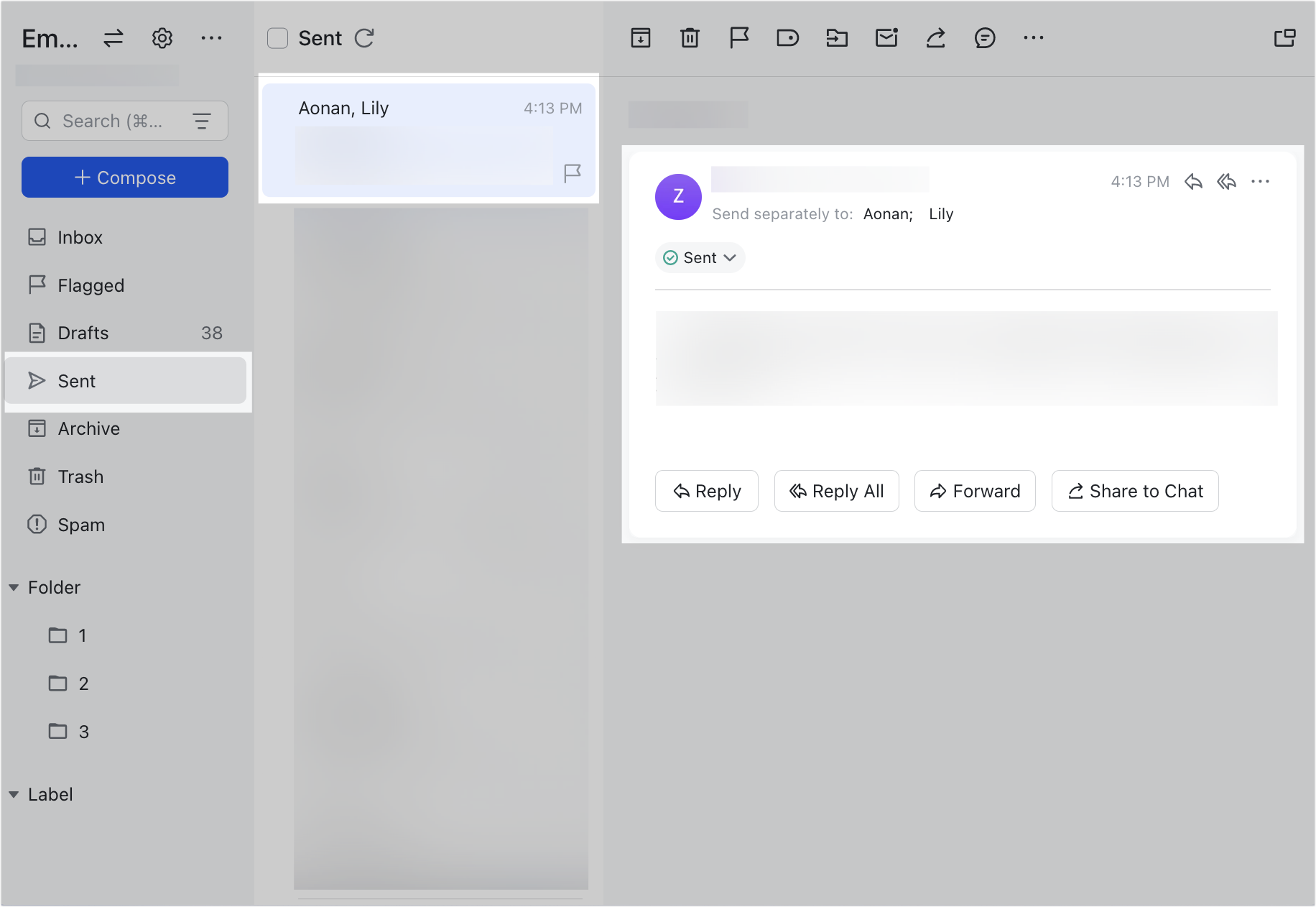Image resolution: width=1316 pixels, height=907 pixels.
Task: Flag the selected email
Action: pos(739,37)
